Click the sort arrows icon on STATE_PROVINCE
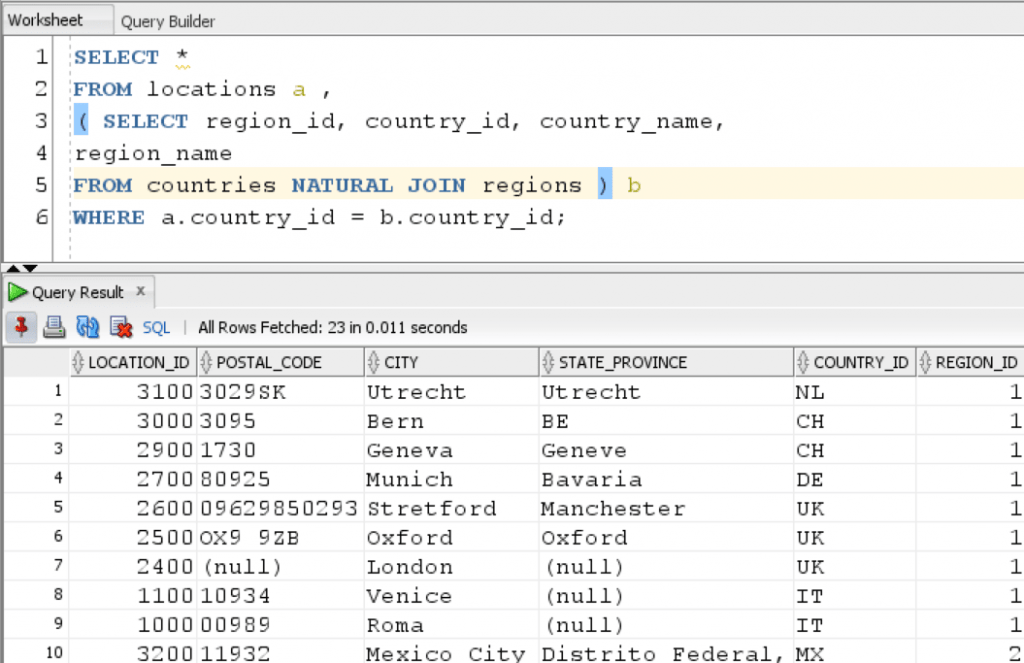Image resolution: width=1024 pixels, height=663 pixels. tap(548, 363)
